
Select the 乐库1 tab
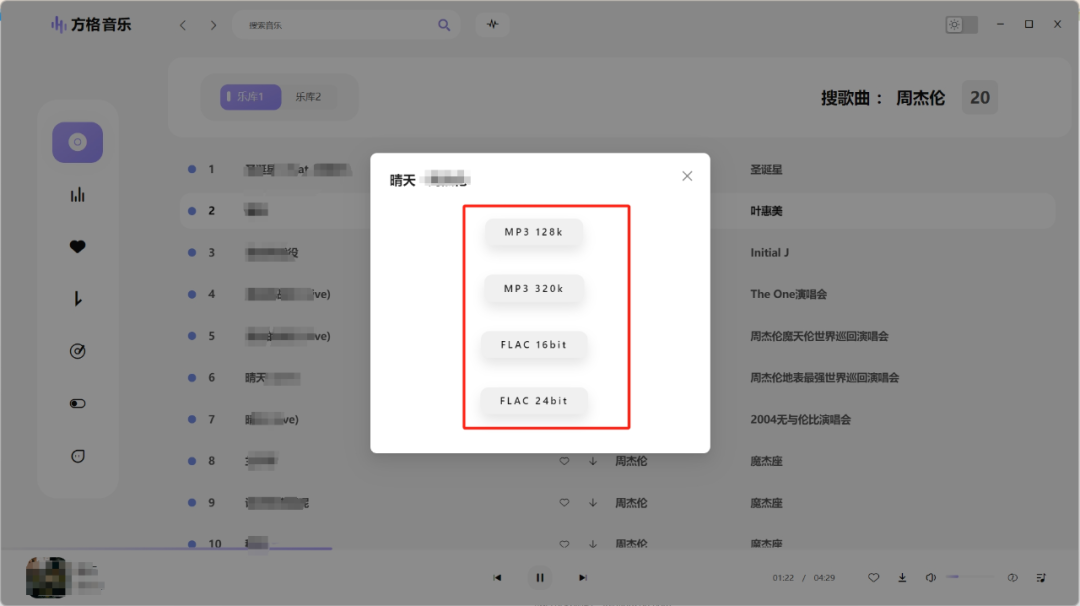coord(250,97)
